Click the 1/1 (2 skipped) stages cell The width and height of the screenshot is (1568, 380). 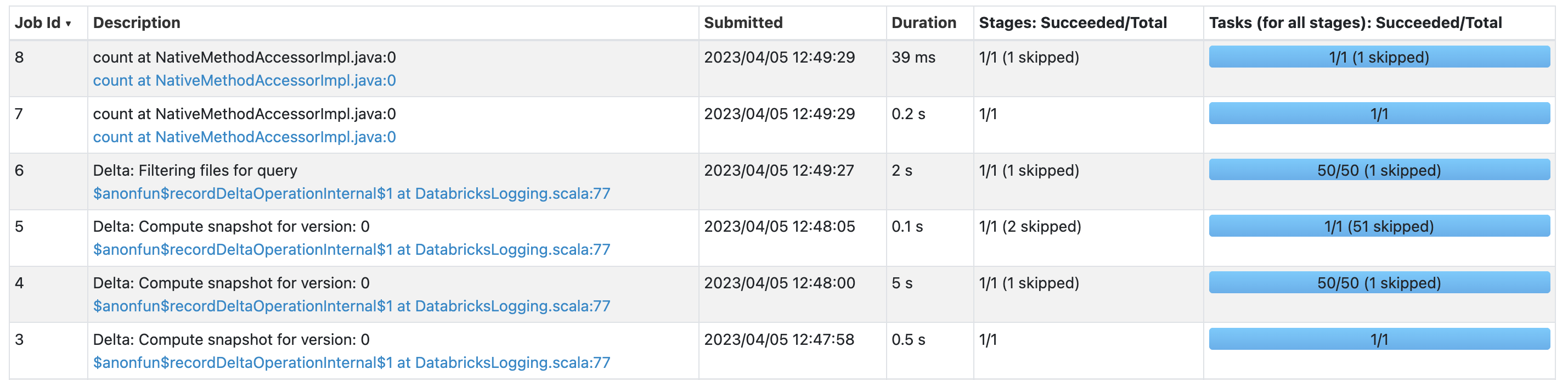1029,227
